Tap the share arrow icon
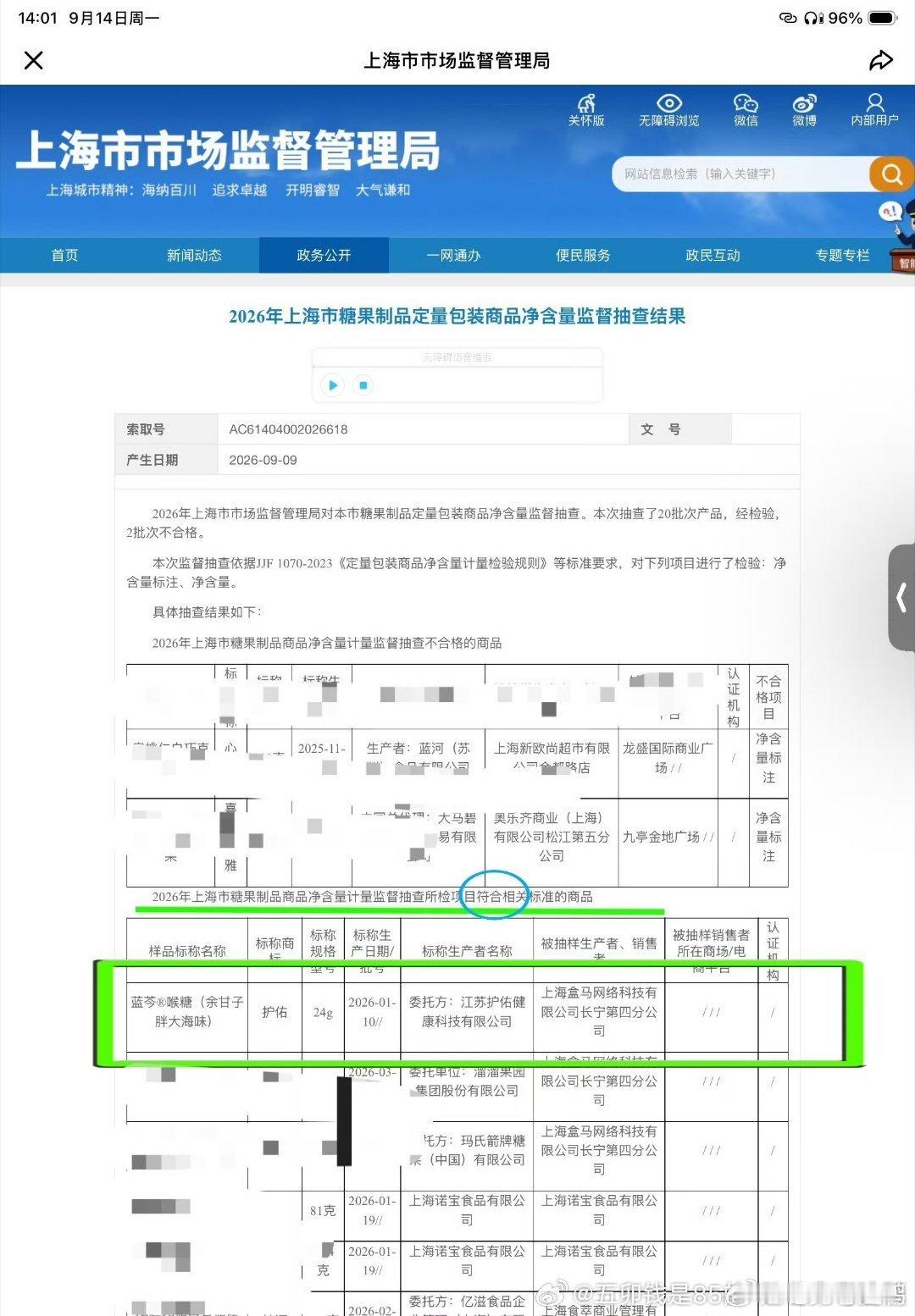915x1316 pixels. pos(881,60)
